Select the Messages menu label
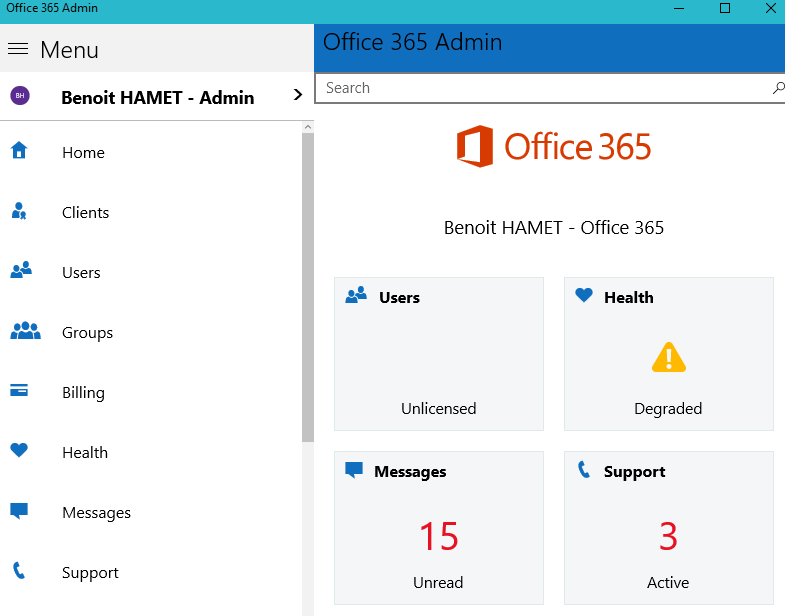 (96, 513)
